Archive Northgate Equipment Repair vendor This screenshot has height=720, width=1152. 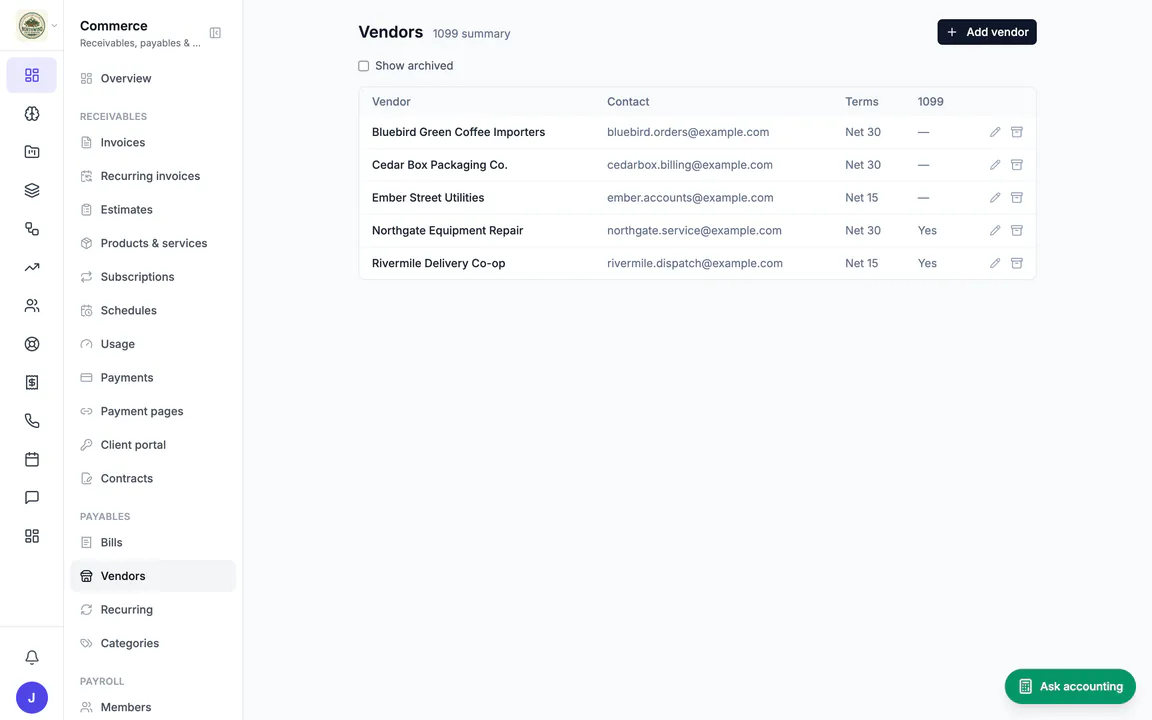(1017, 230)
